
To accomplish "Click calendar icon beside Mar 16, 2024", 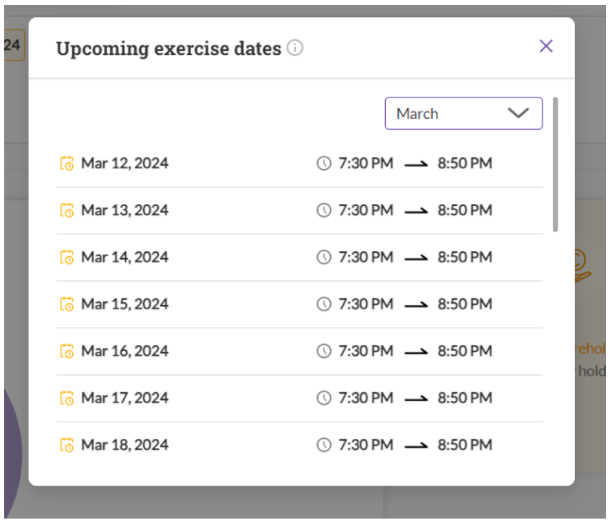I will click(67, 351).
